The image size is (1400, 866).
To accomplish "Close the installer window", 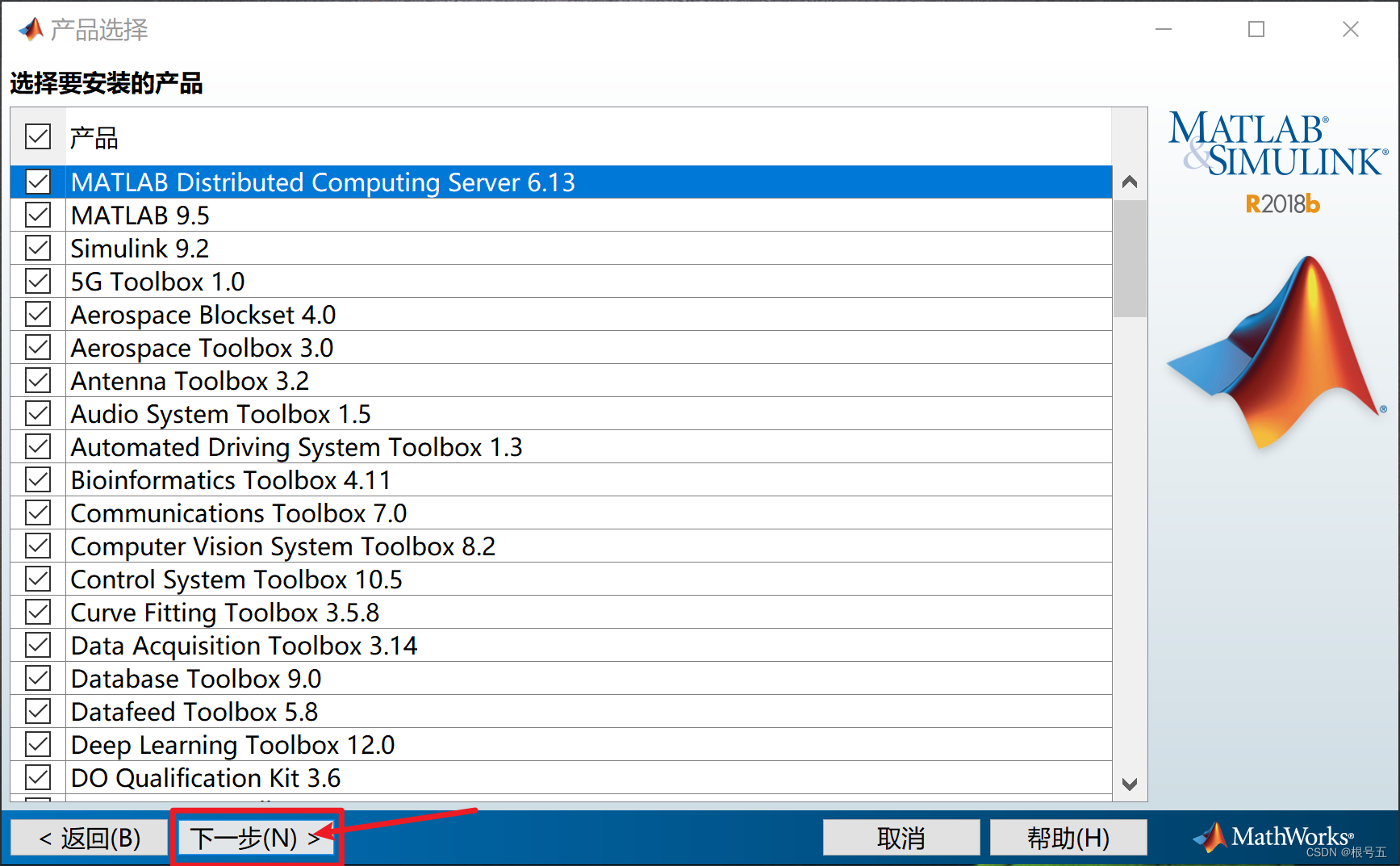I will tap(1350, 30).
